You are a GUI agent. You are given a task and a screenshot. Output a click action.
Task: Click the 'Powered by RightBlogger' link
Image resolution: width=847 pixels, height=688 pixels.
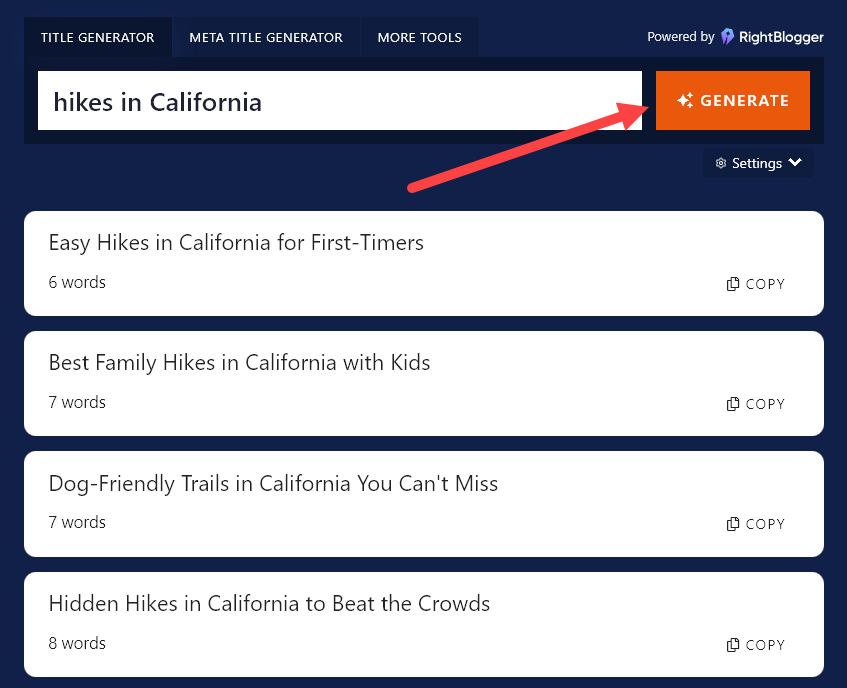tap(735, 36)
